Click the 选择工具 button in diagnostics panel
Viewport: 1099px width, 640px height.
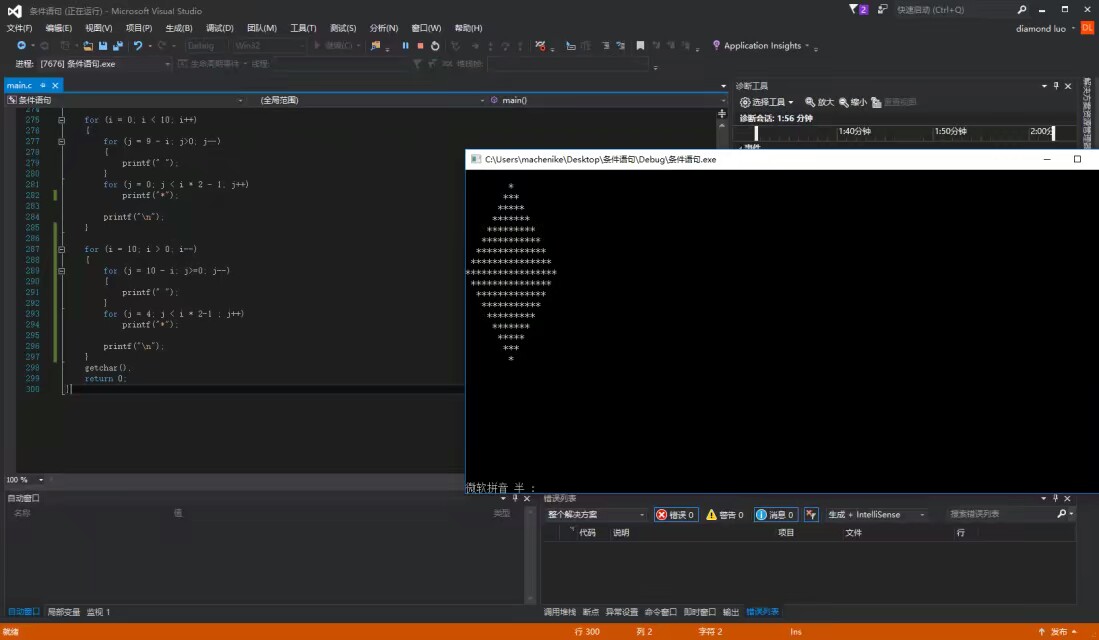point(767,102)
